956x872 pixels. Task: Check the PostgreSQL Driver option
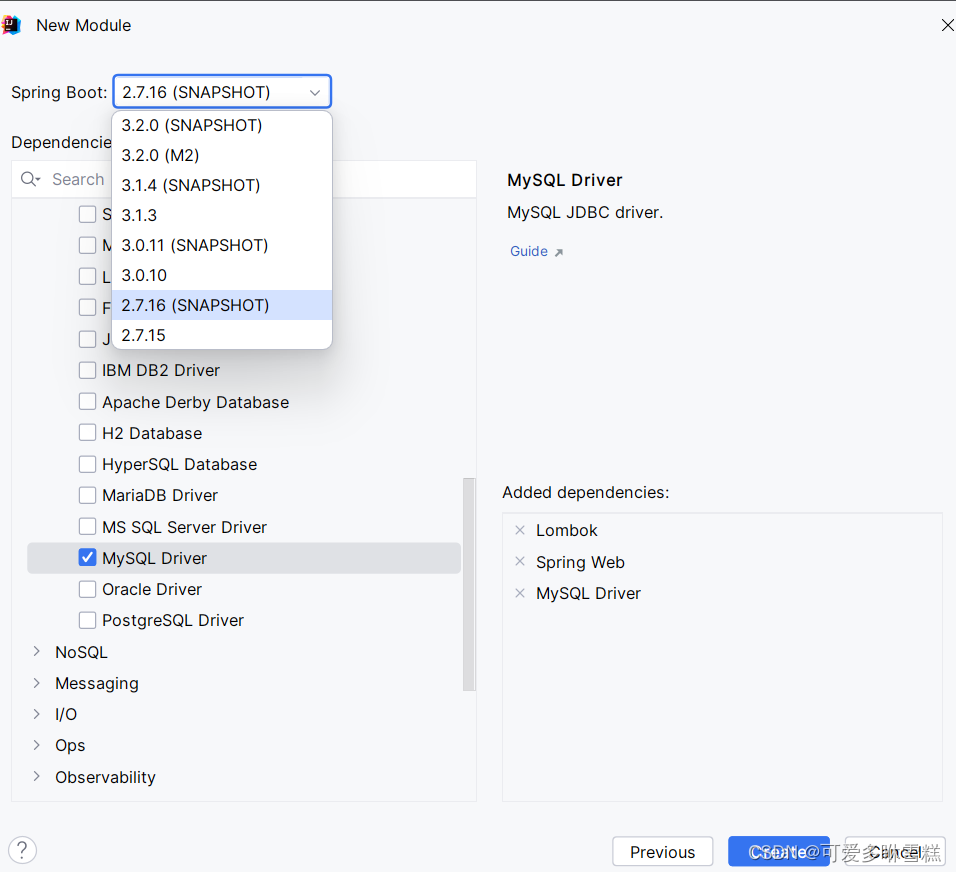tap(87, 620)
